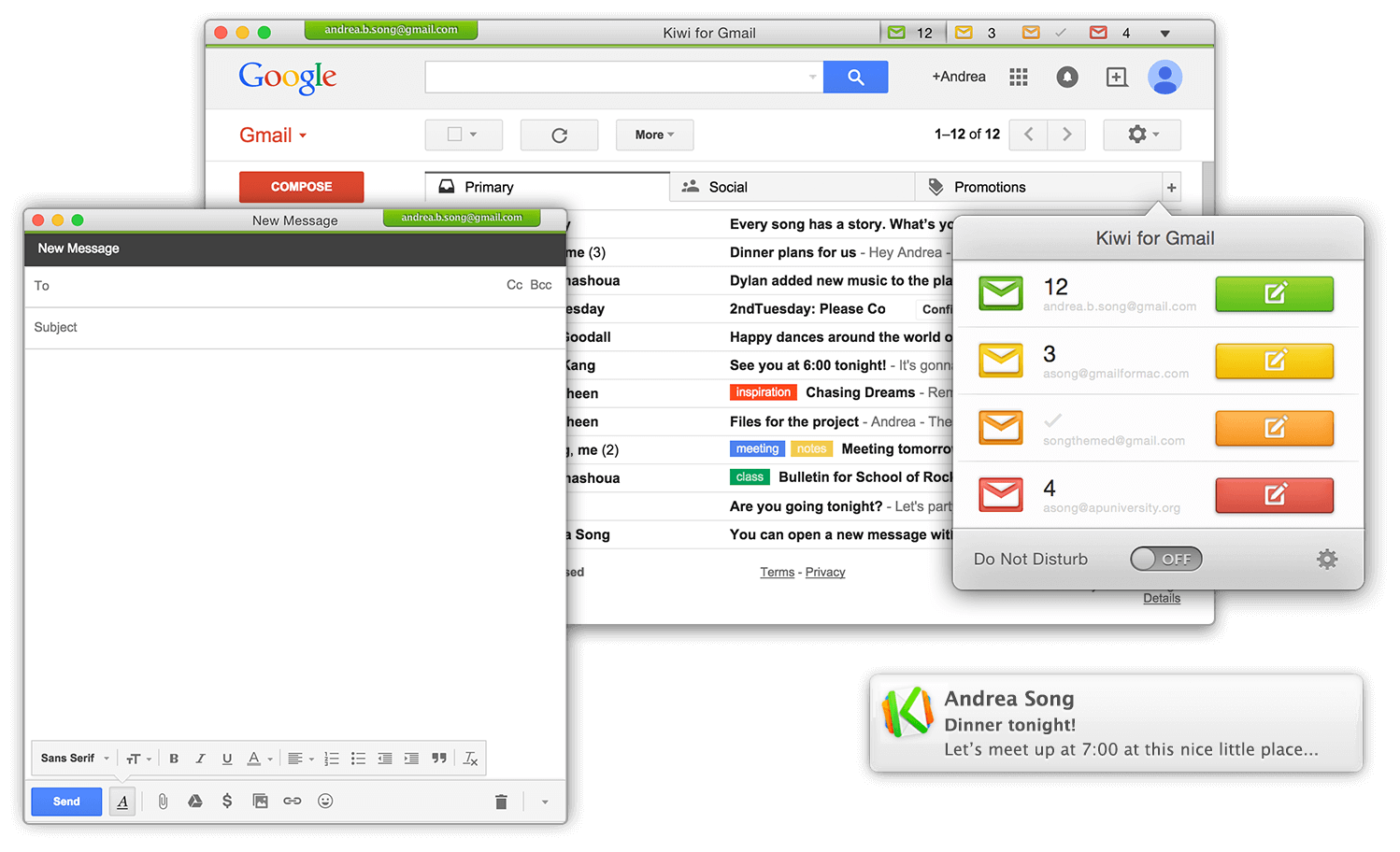The width and height of the screenshot is (1400, 852).
Task: Open title bar account dropdown triangle
Action: click(x=1164, y=34)
